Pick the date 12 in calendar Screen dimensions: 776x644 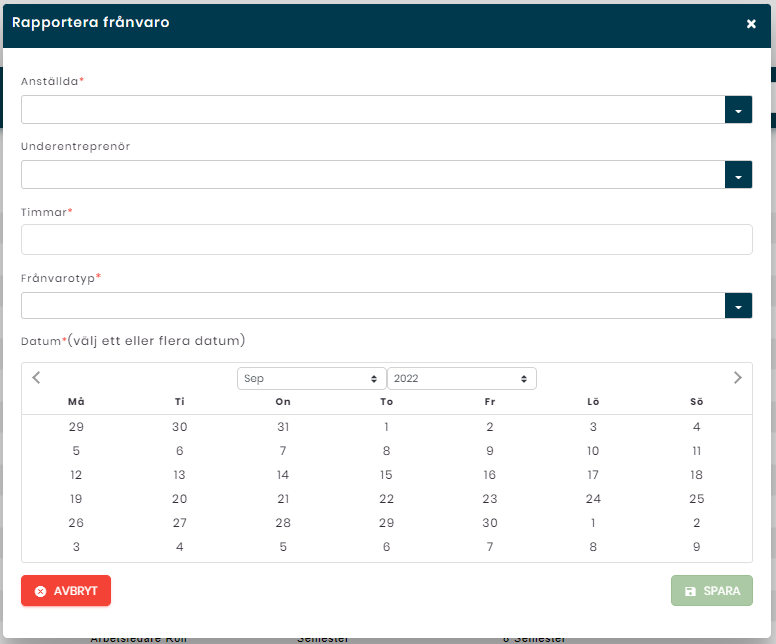click(76, 475)
